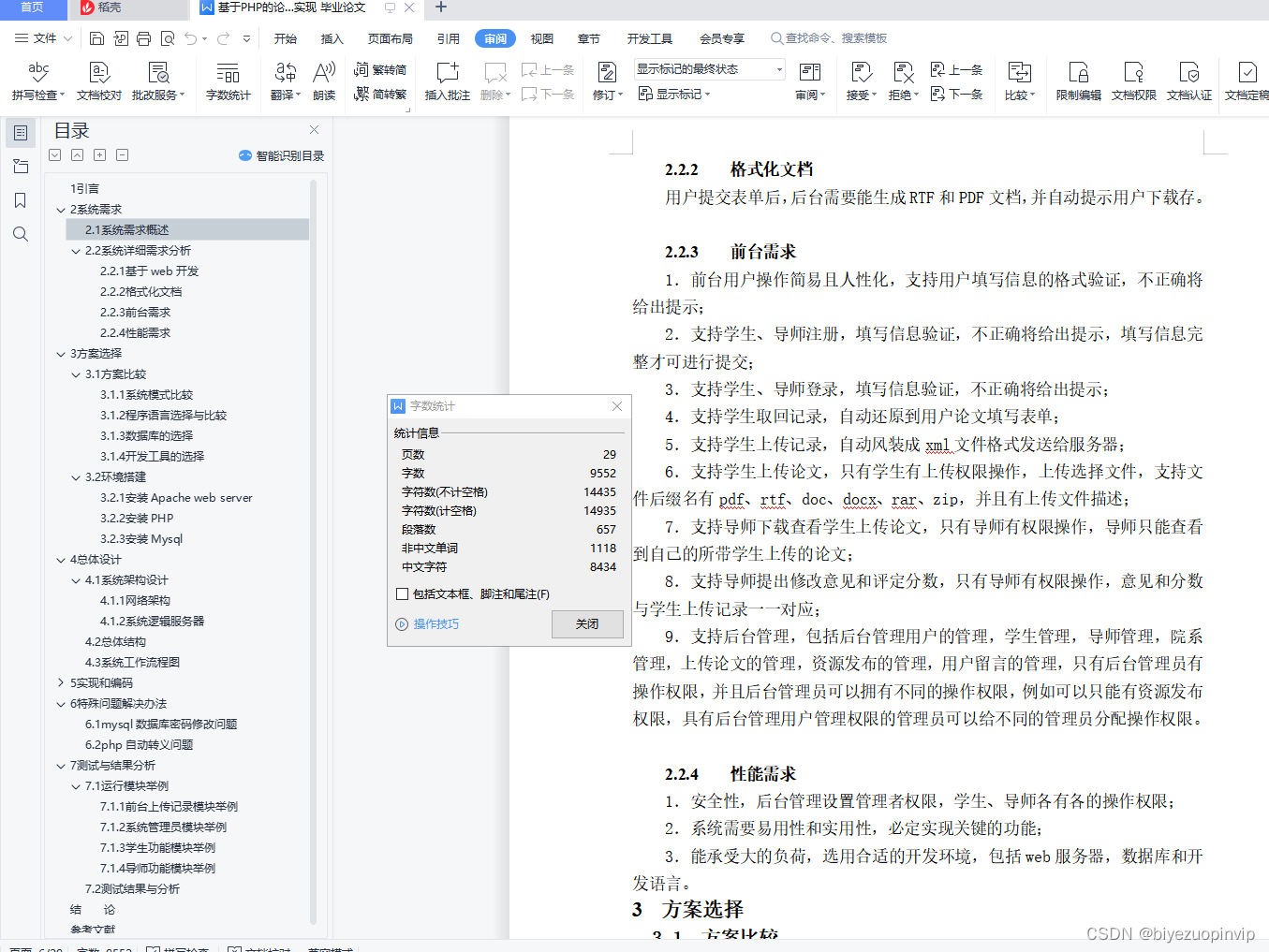Open document permissions (文档权限)
The image size is (1269, 952).
coord(1134,81)
